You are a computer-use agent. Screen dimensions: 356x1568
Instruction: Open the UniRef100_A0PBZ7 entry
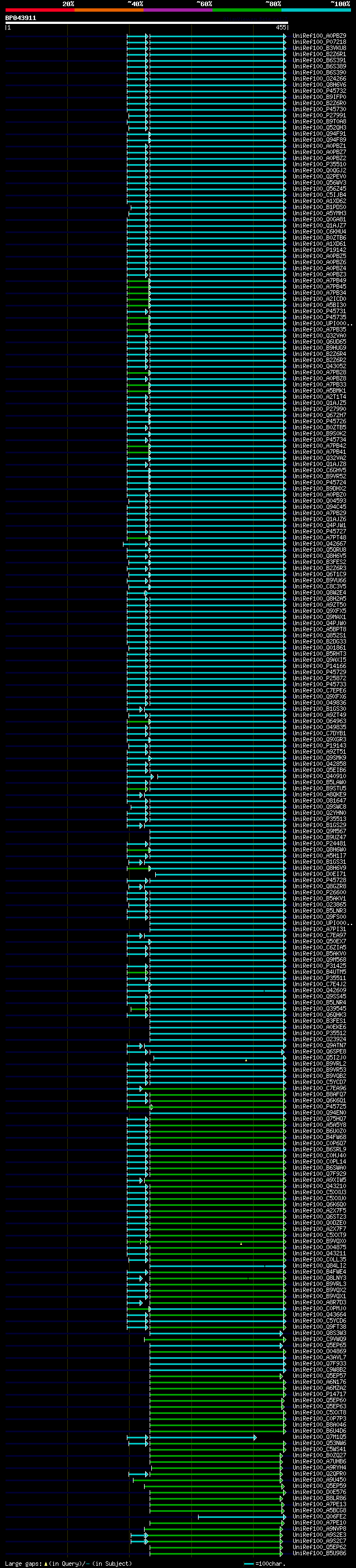pos(319,152)
